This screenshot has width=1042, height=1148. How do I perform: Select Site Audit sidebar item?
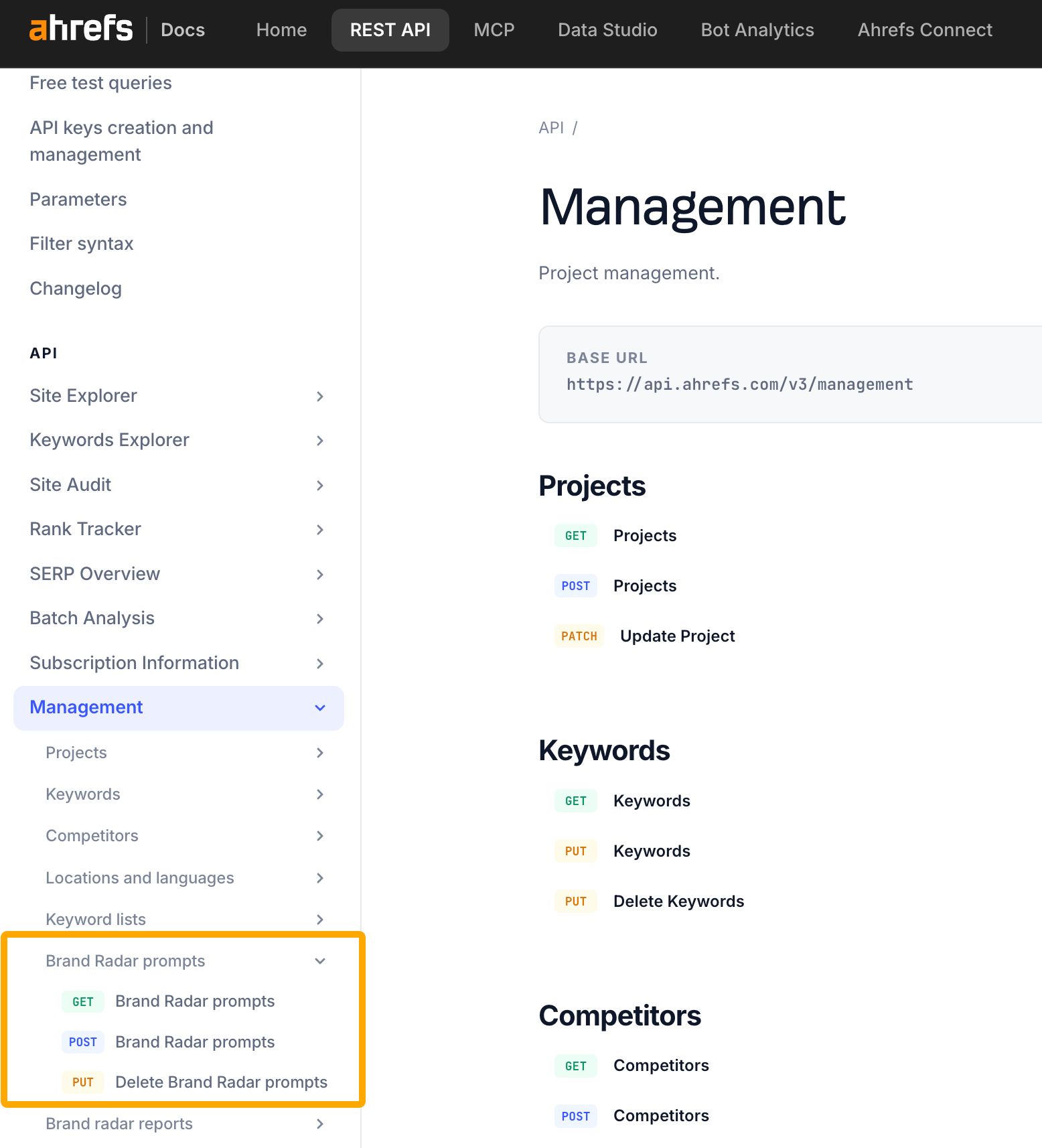tap(70, 485)
